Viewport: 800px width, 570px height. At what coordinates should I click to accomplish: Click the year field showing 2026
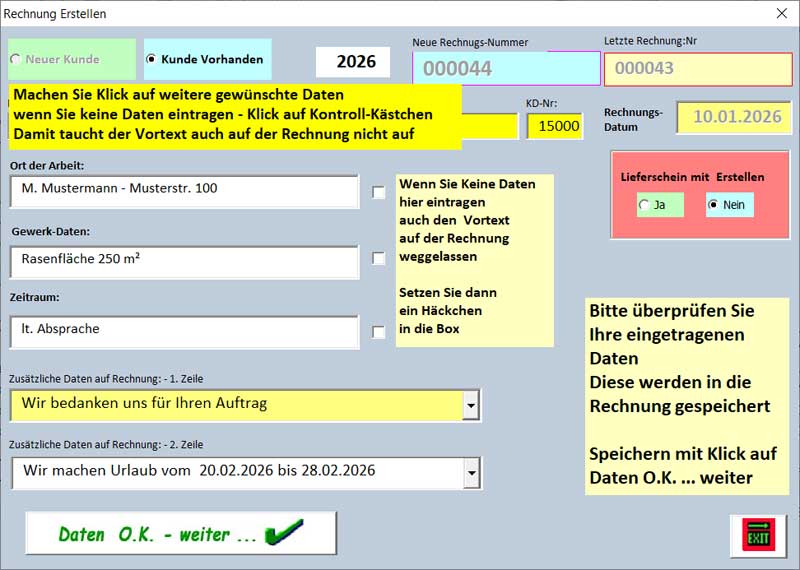[356, 62]
